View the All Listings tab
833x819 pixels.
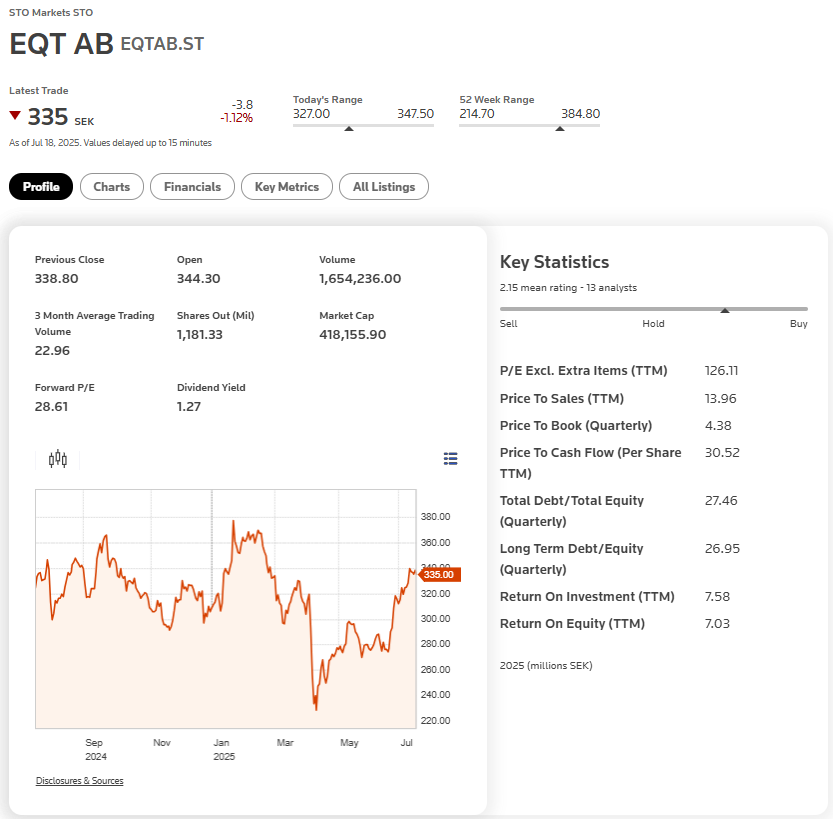384,186
